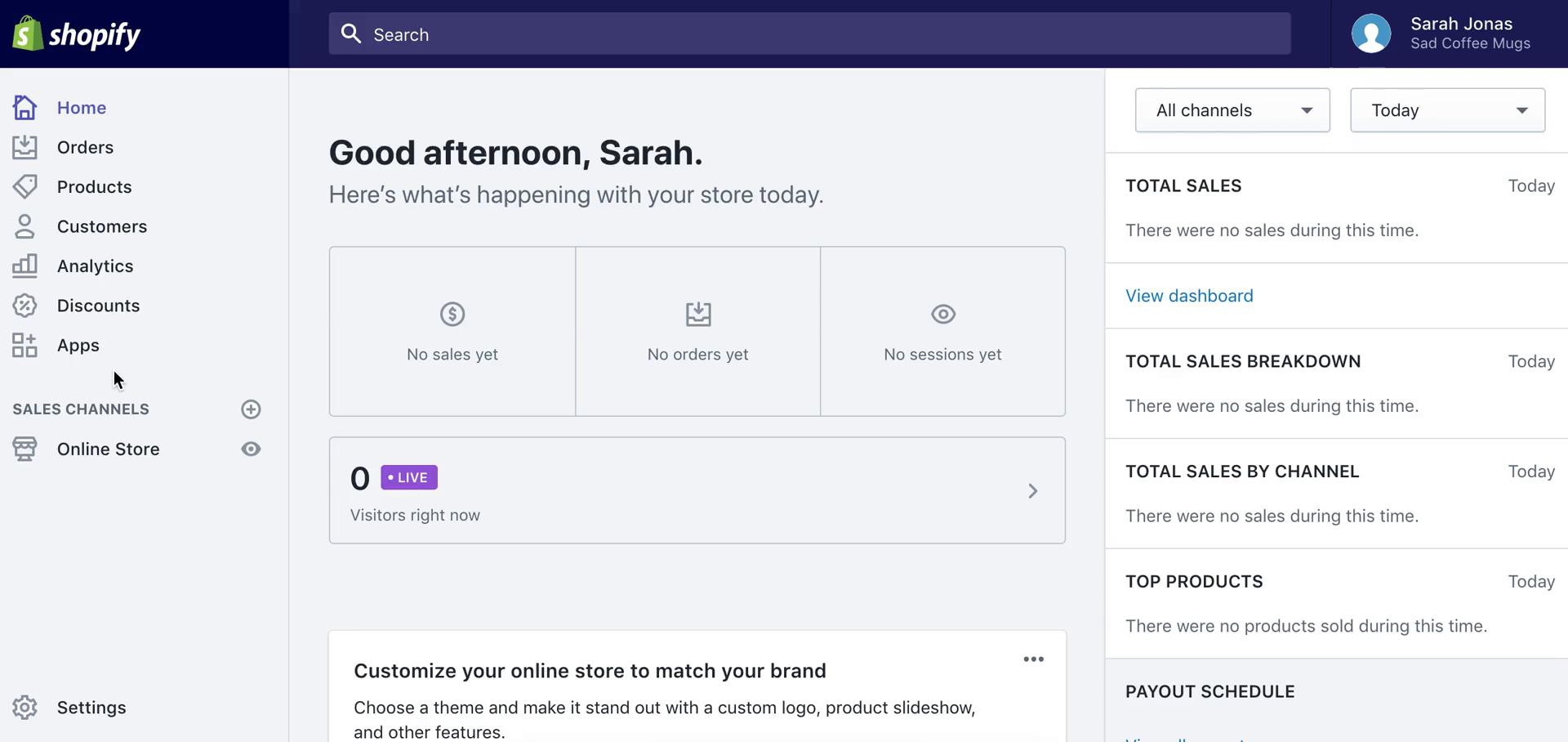The image size is (1568, 742).
Task: Click the Settings gear icon
Action: click(24, 707)
